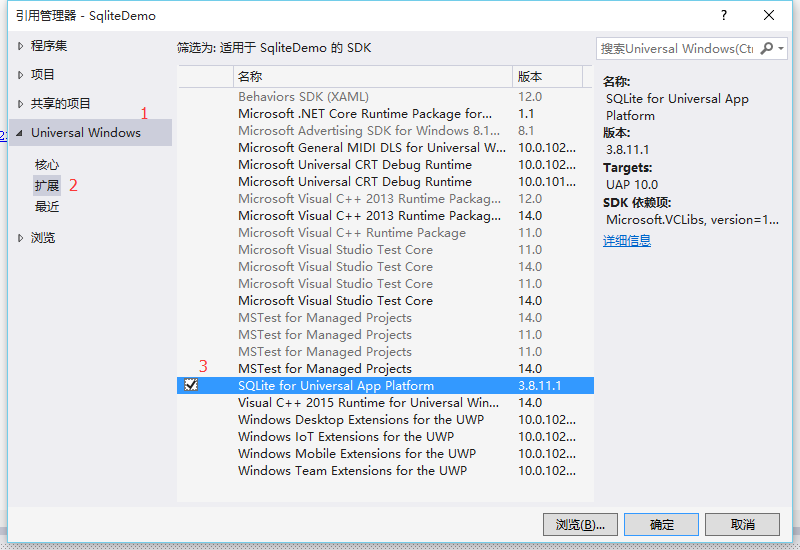Select Windows IoT Extensions for the UWP
800x550 pixels.
coord(385,437)
